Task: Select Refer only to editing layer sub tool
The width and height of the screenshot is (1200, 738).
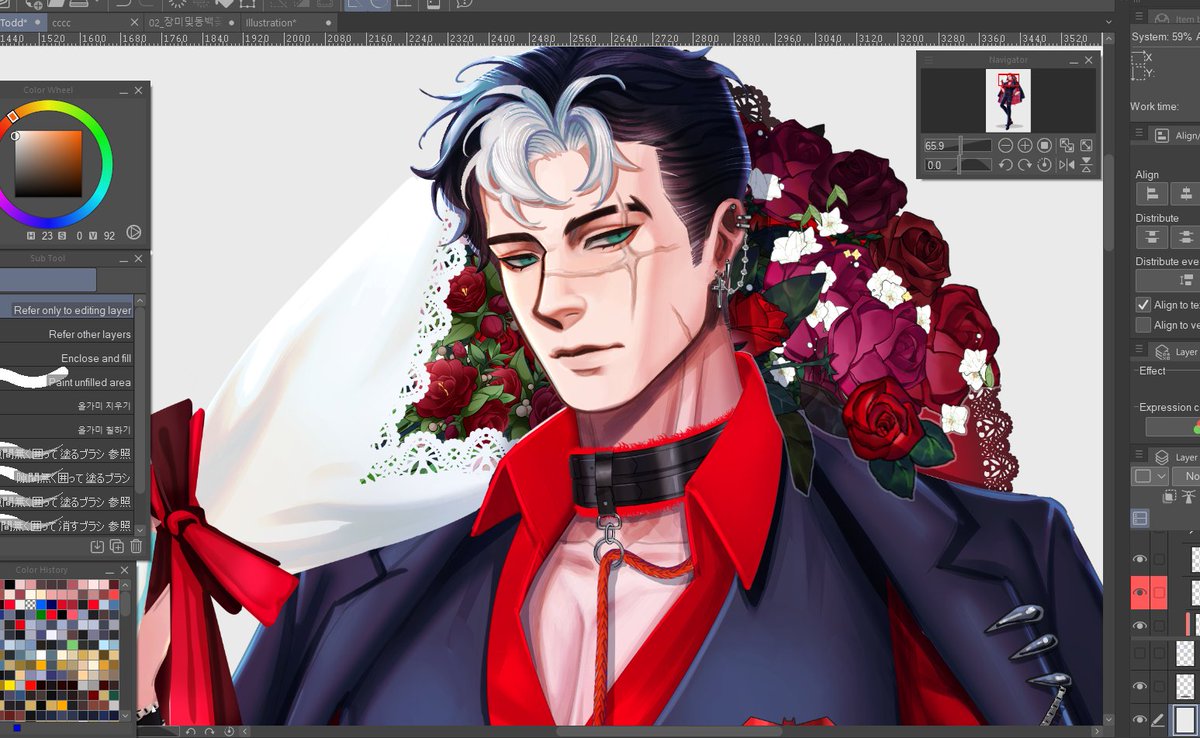Action: [x=66, y=310]
